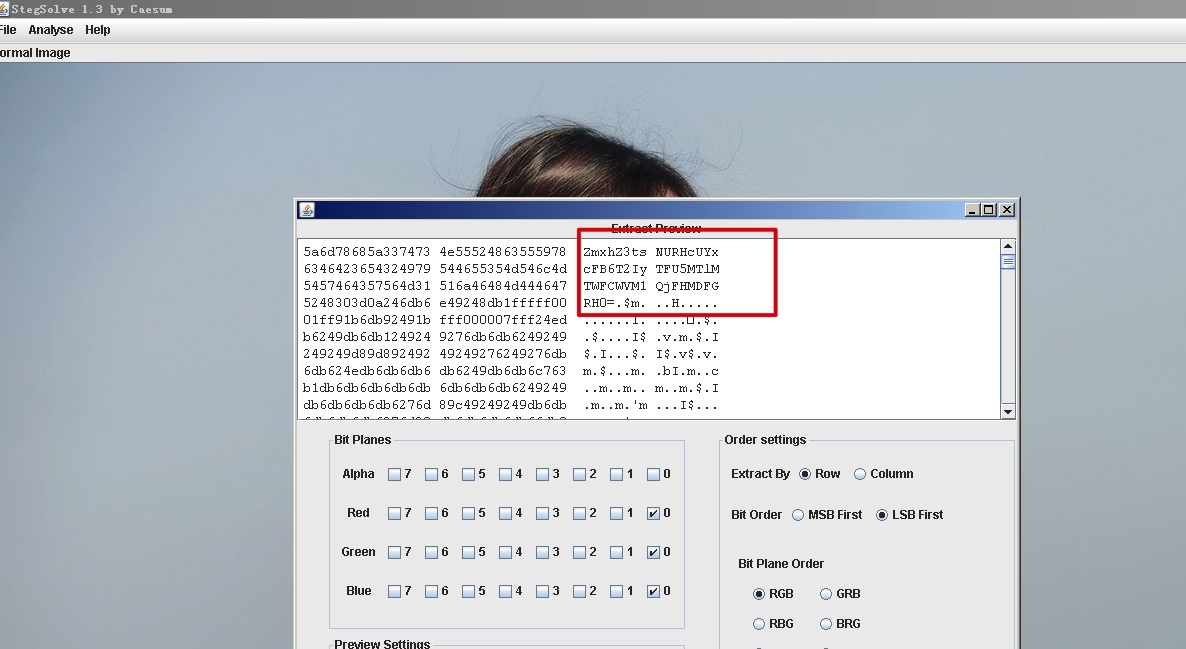The image size is (1186, 649).
Task: Select BRG bit plane order
Action: coord(826,624)
